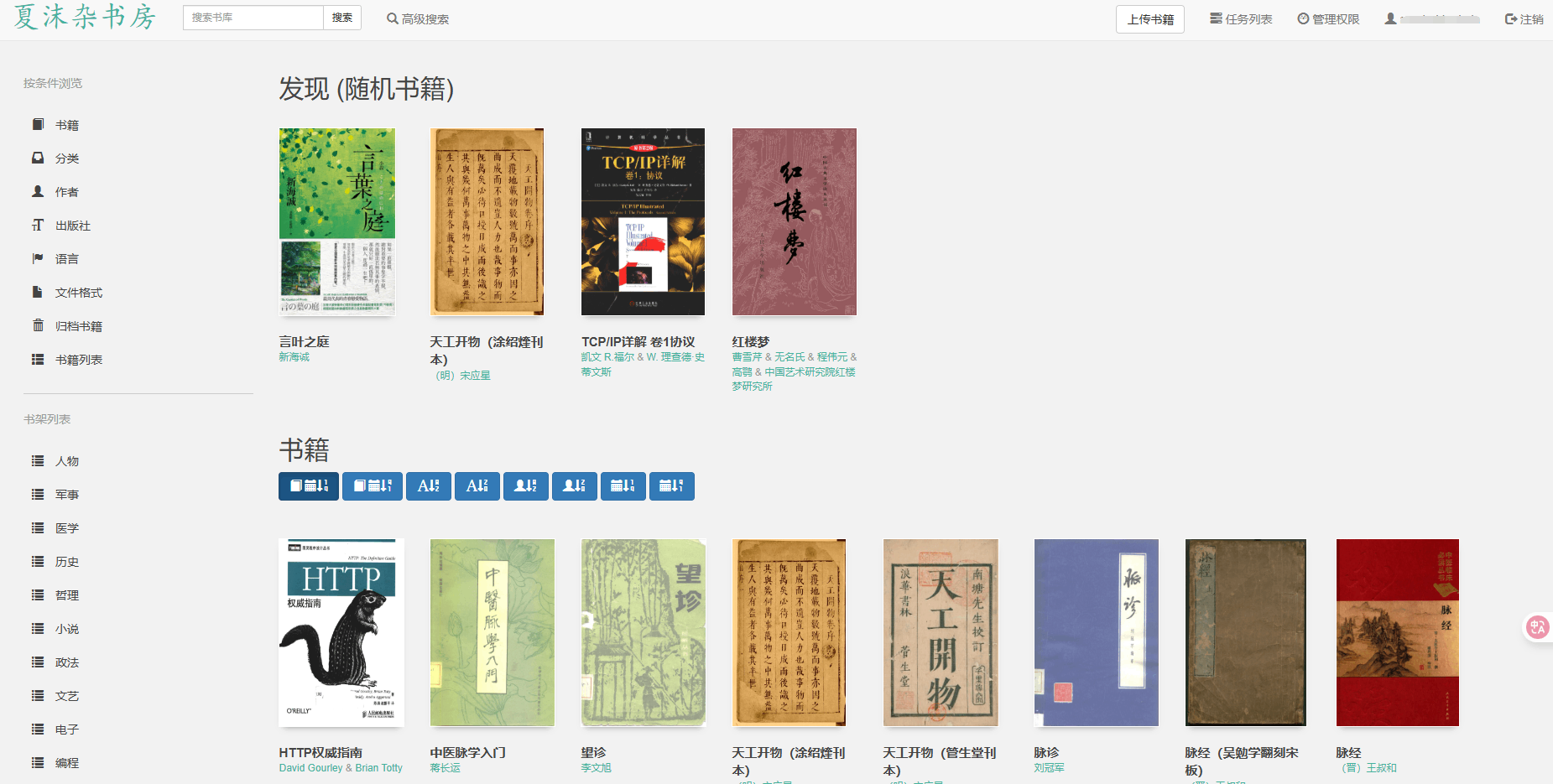Image resolution: width=1553 pixels, height=784 pixels.
Task: Sort books by title Z to A
Action: point(477,486)
